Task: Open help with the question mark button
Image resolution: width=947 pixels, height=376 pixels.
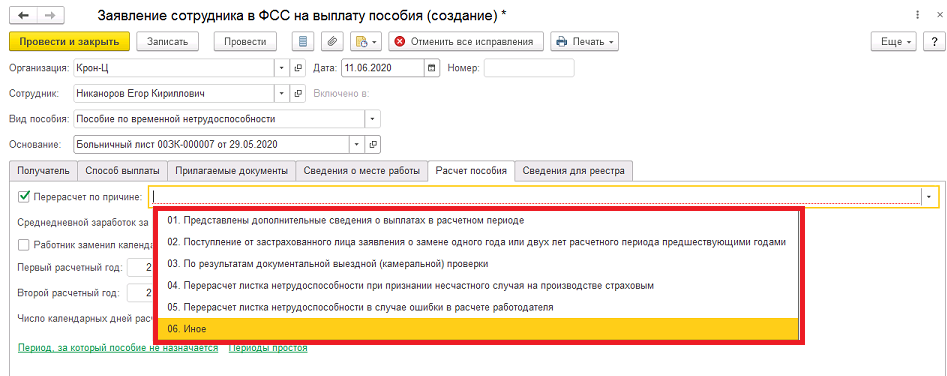Action: (x=933, y=42)
